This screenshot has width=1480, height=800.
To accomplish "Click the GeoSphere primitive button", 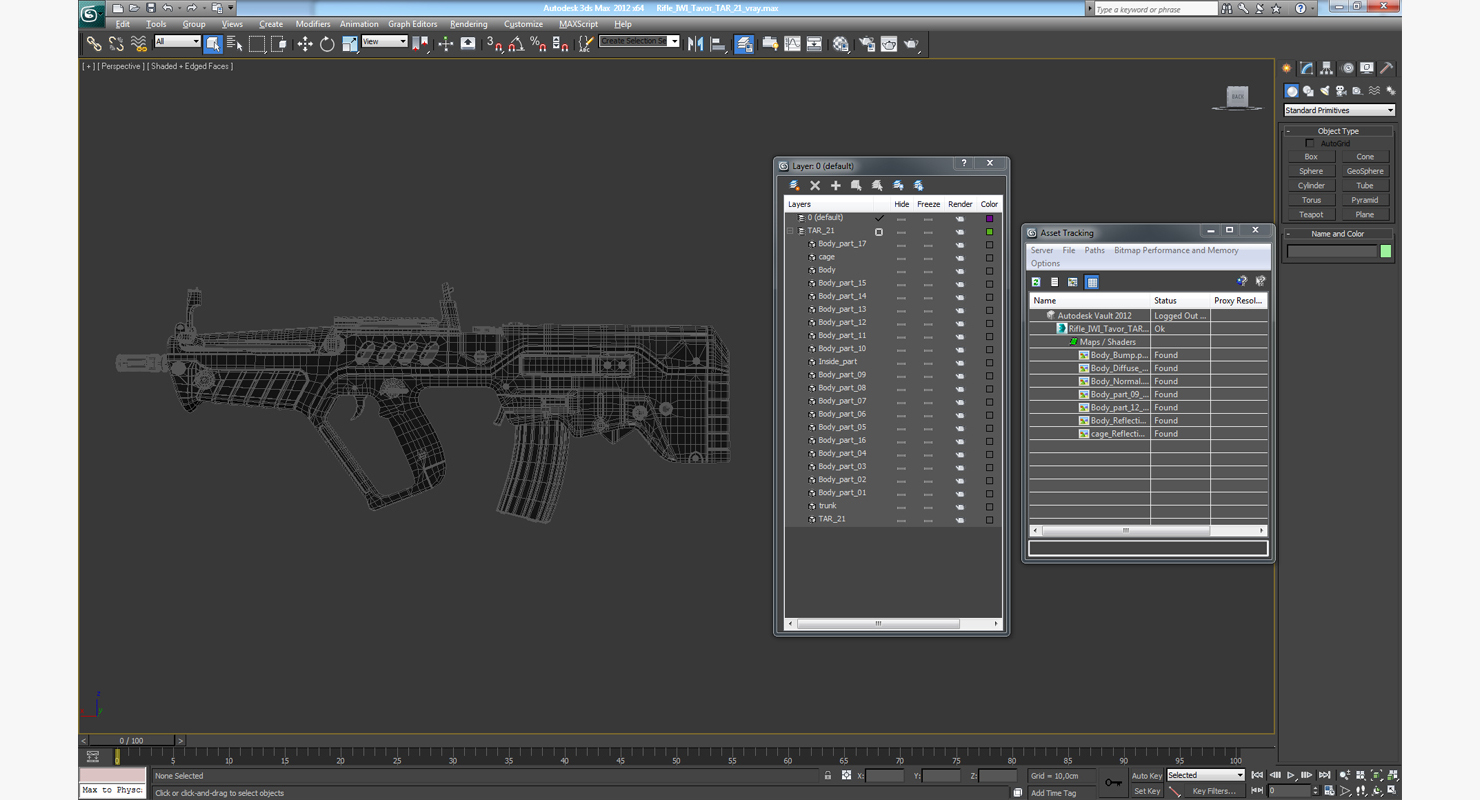I will click(x=1365, y=171).
